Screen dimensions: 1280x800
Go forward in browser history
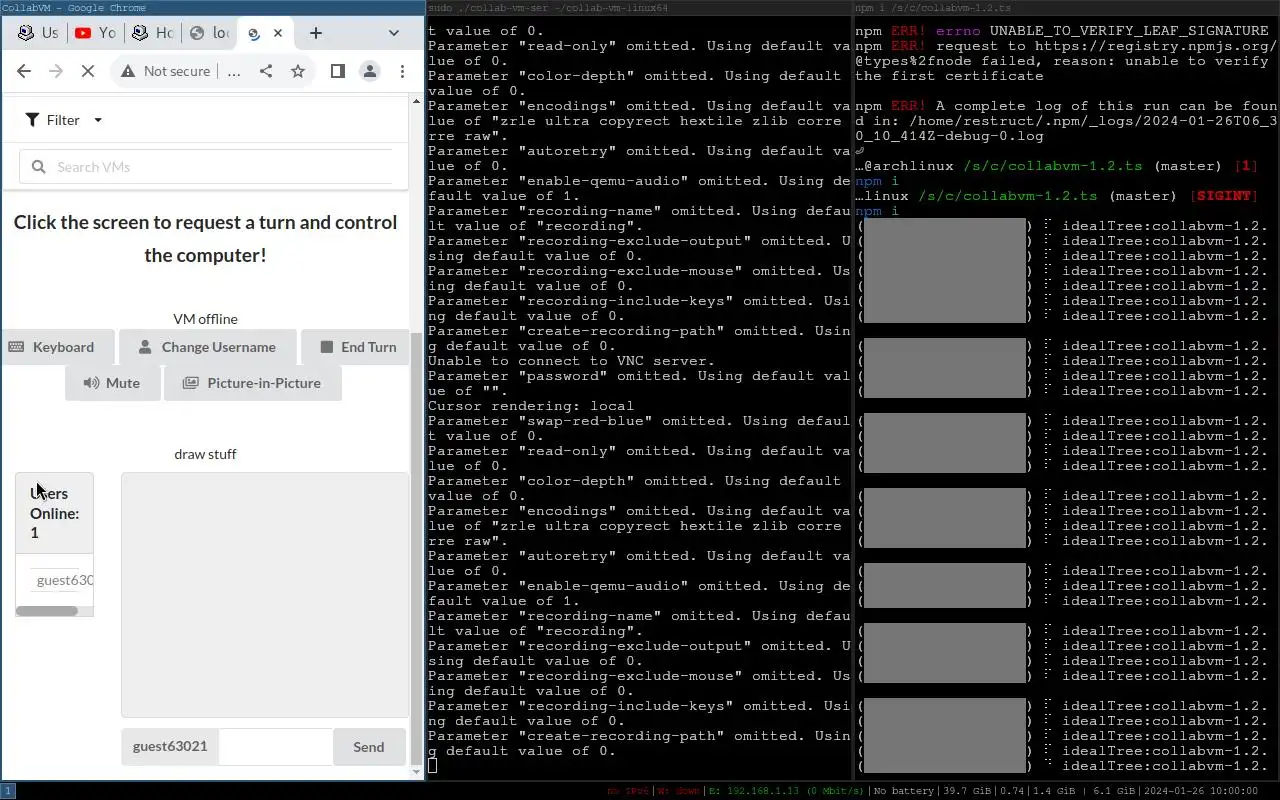[x=56, y=71]
